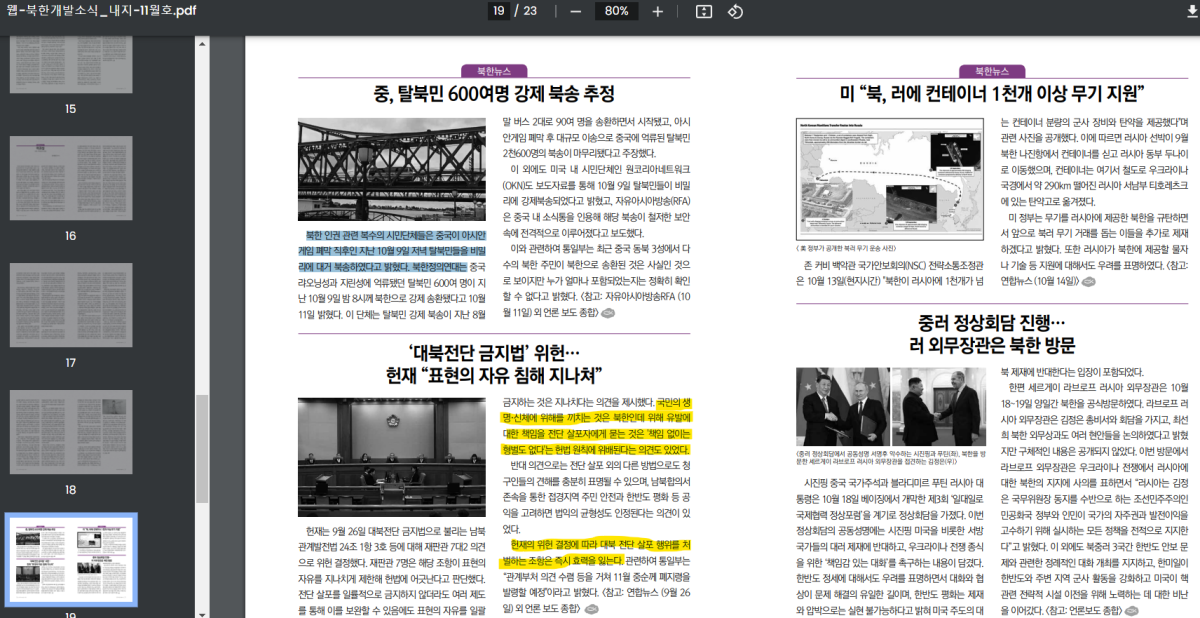Screen dimensions: 1200x618
Task: Click the 80% zoom level field
Action: click(x=616, y=11)
